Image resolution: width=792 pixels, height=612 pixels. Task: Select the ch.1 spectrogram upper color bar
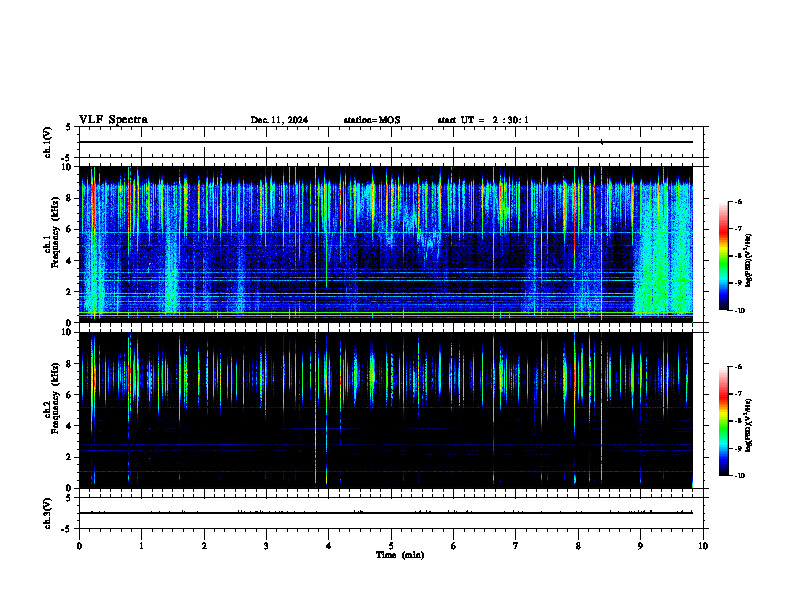(x=723, y=256)
